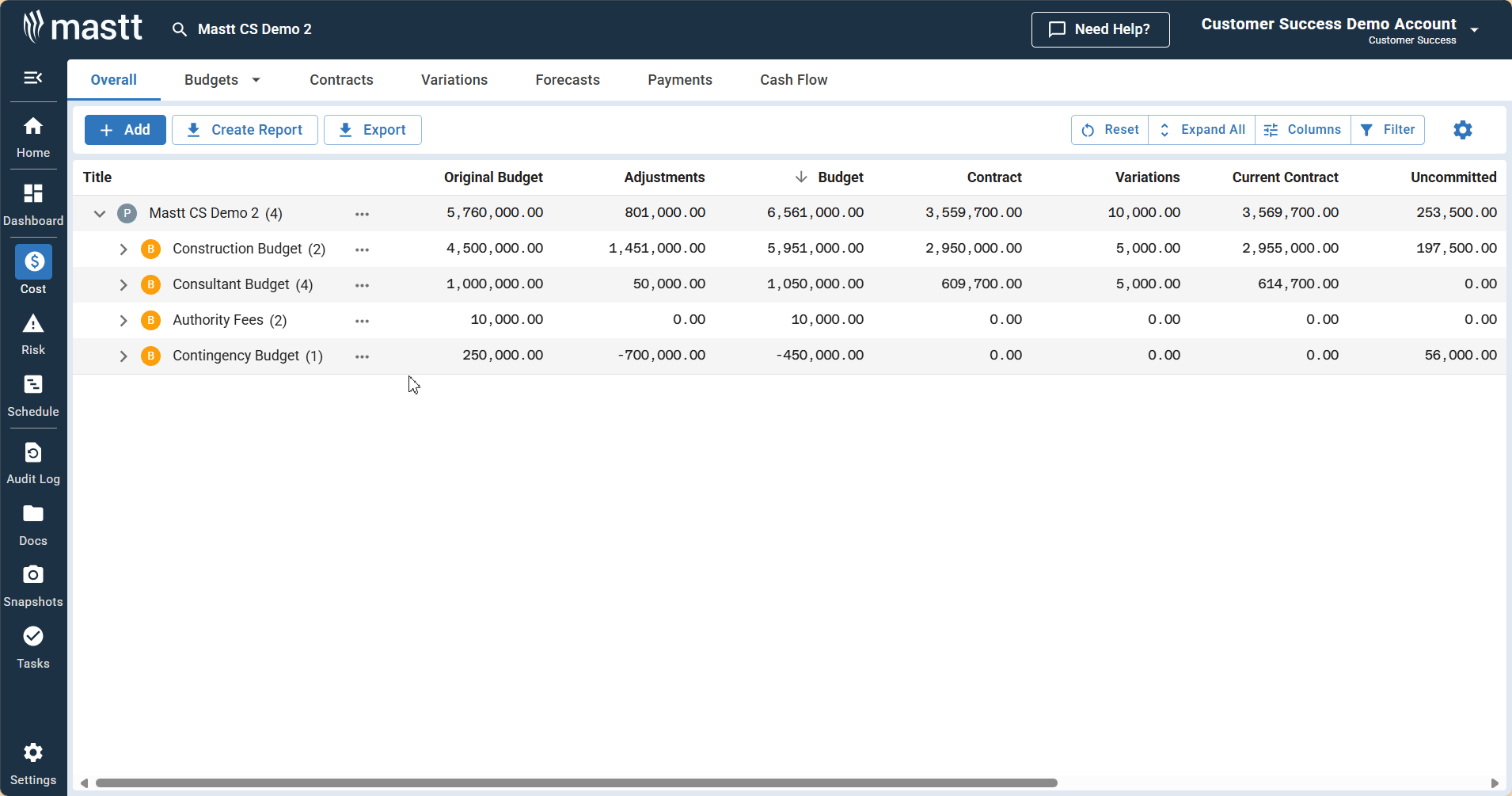Click the scroll left arrow
This screenshot has width=1512, height=796.
(84, 783)
